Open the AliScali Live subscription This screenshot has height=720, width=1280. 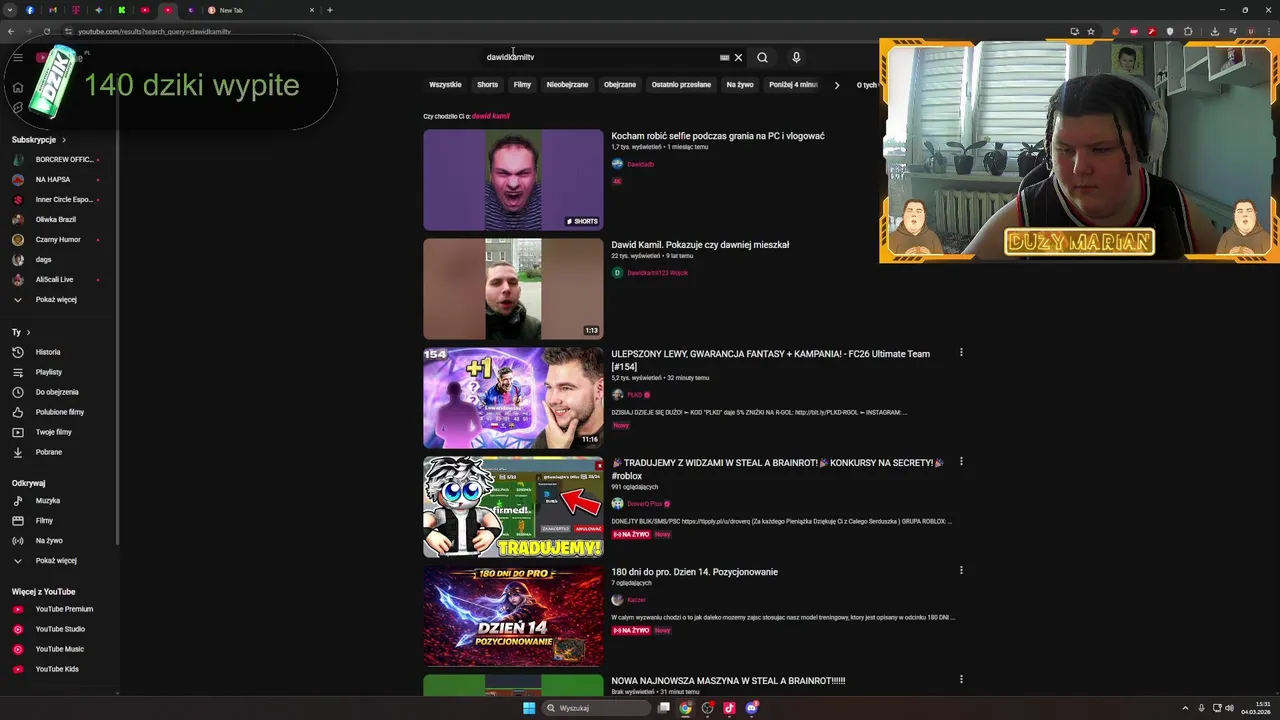tap(58, 279)
